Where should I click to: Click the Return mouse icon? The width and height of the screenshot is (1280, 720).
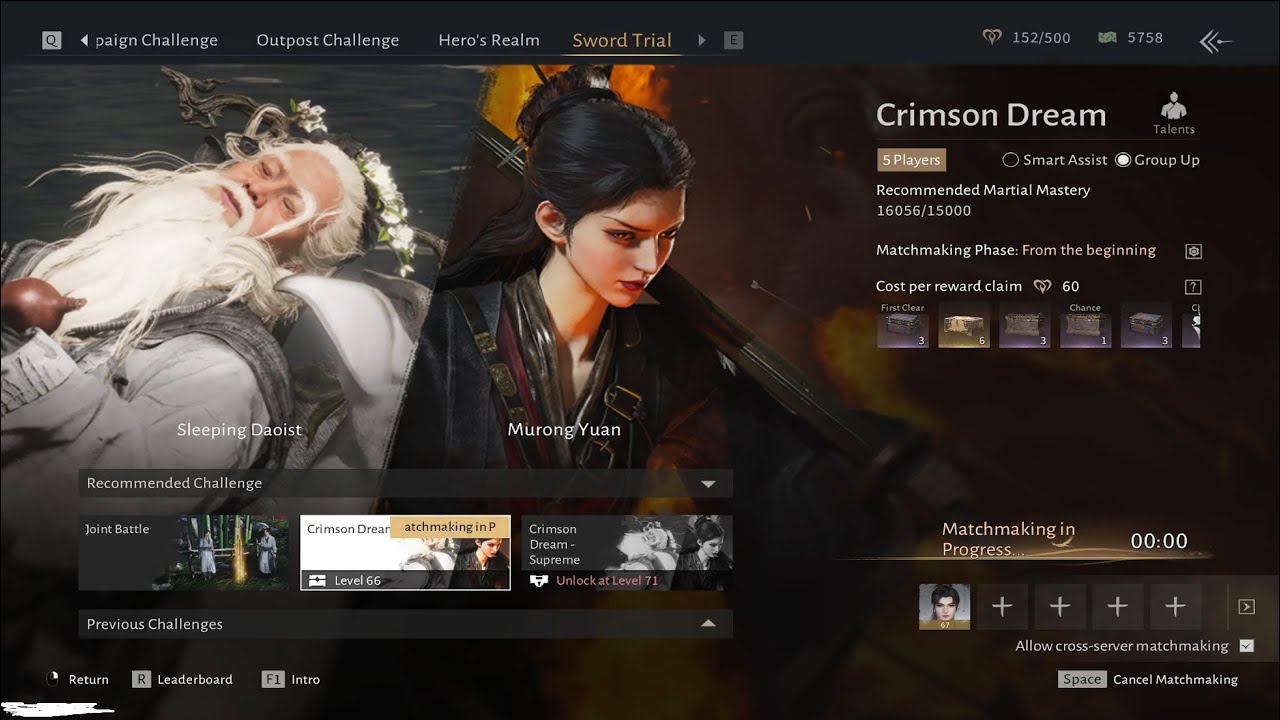53,679
